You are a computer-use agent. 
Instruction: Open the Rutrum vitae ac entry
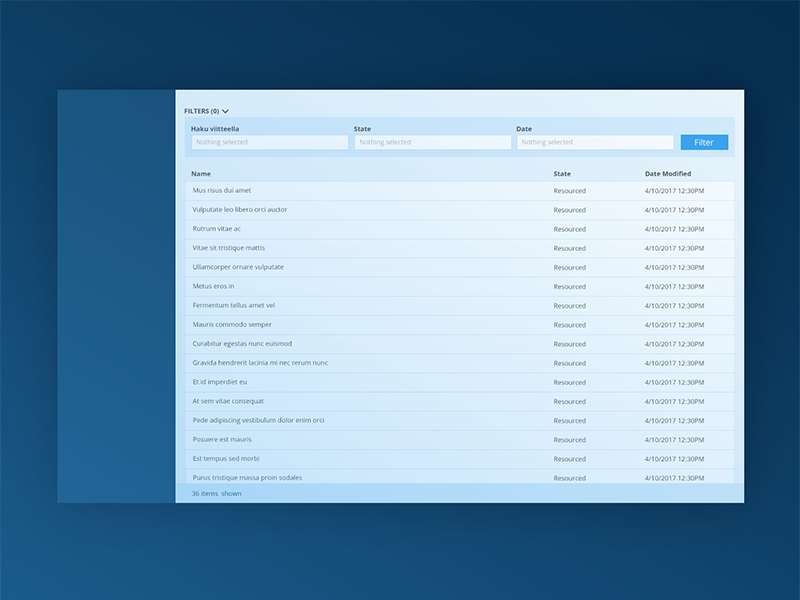216,229
